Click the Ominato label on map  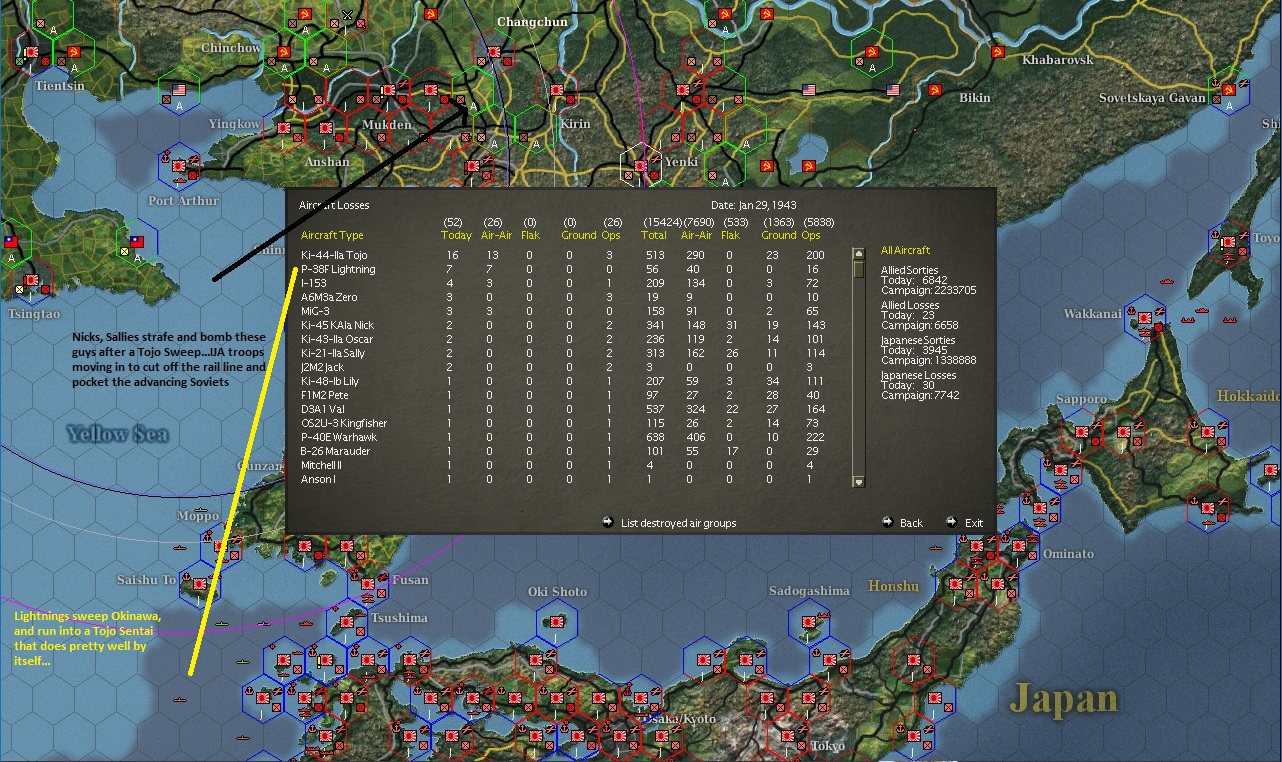point(1069,554)
